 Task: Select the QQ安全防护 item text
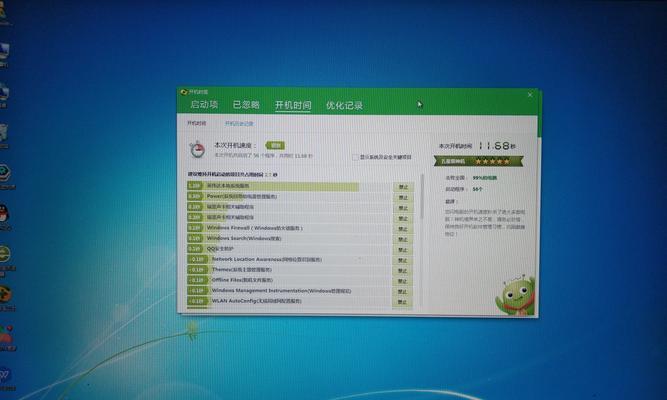[x=220, y=249]
